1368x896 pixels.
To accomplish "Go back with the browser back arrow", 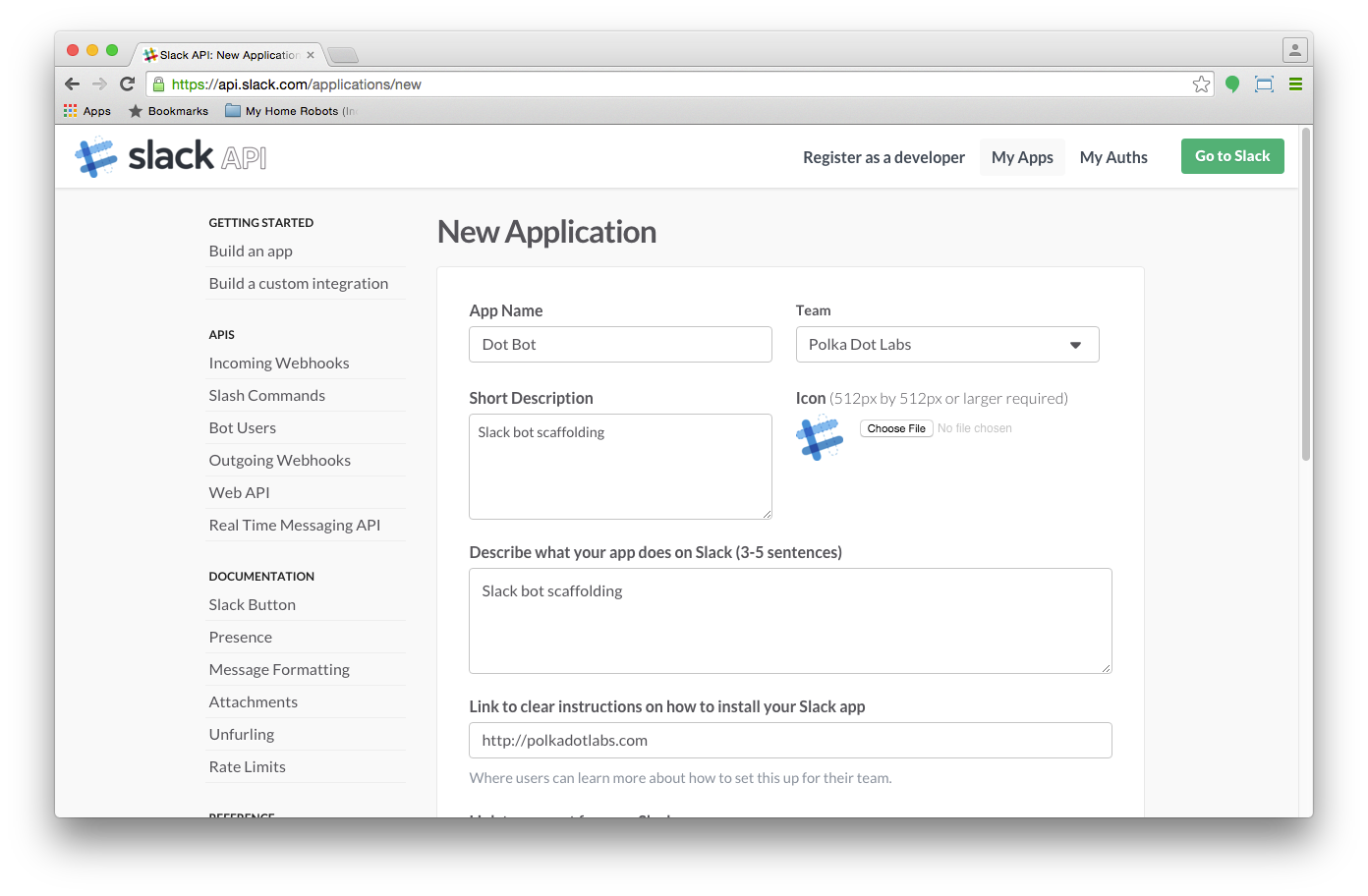I will (x=72, y=84).
